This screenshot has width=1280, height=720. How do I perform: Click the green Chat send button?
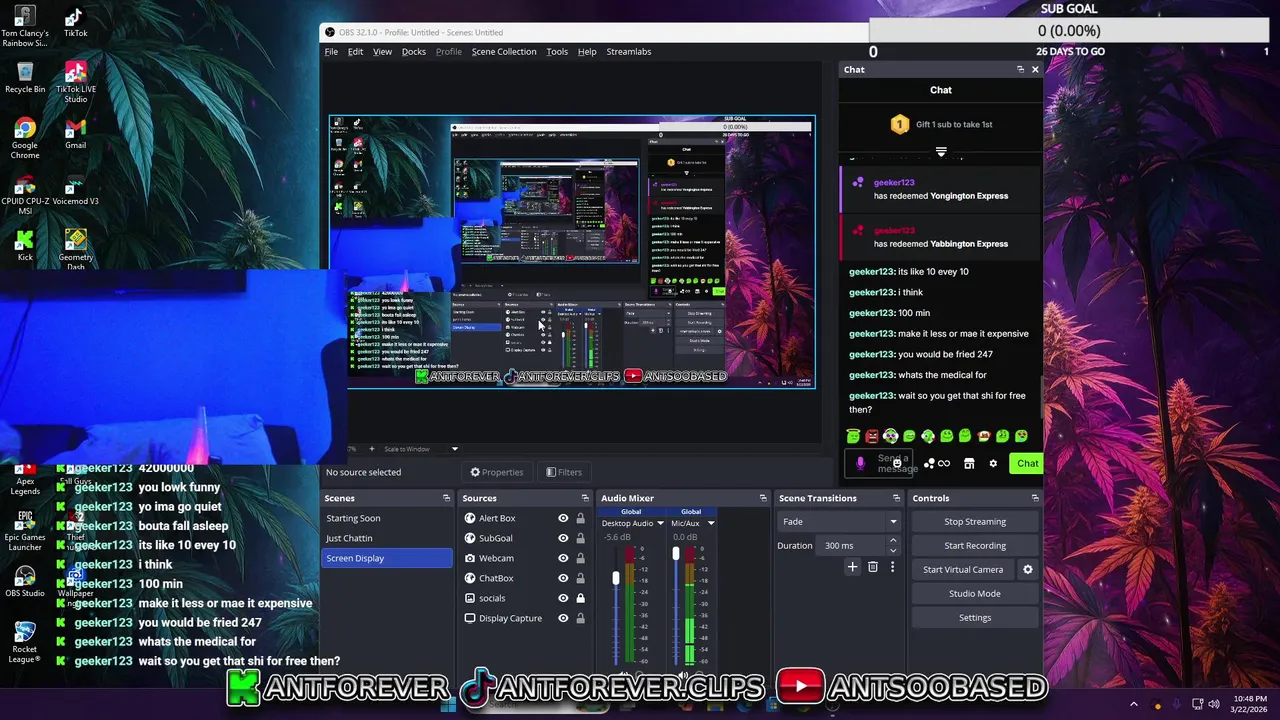[1028, 463]
